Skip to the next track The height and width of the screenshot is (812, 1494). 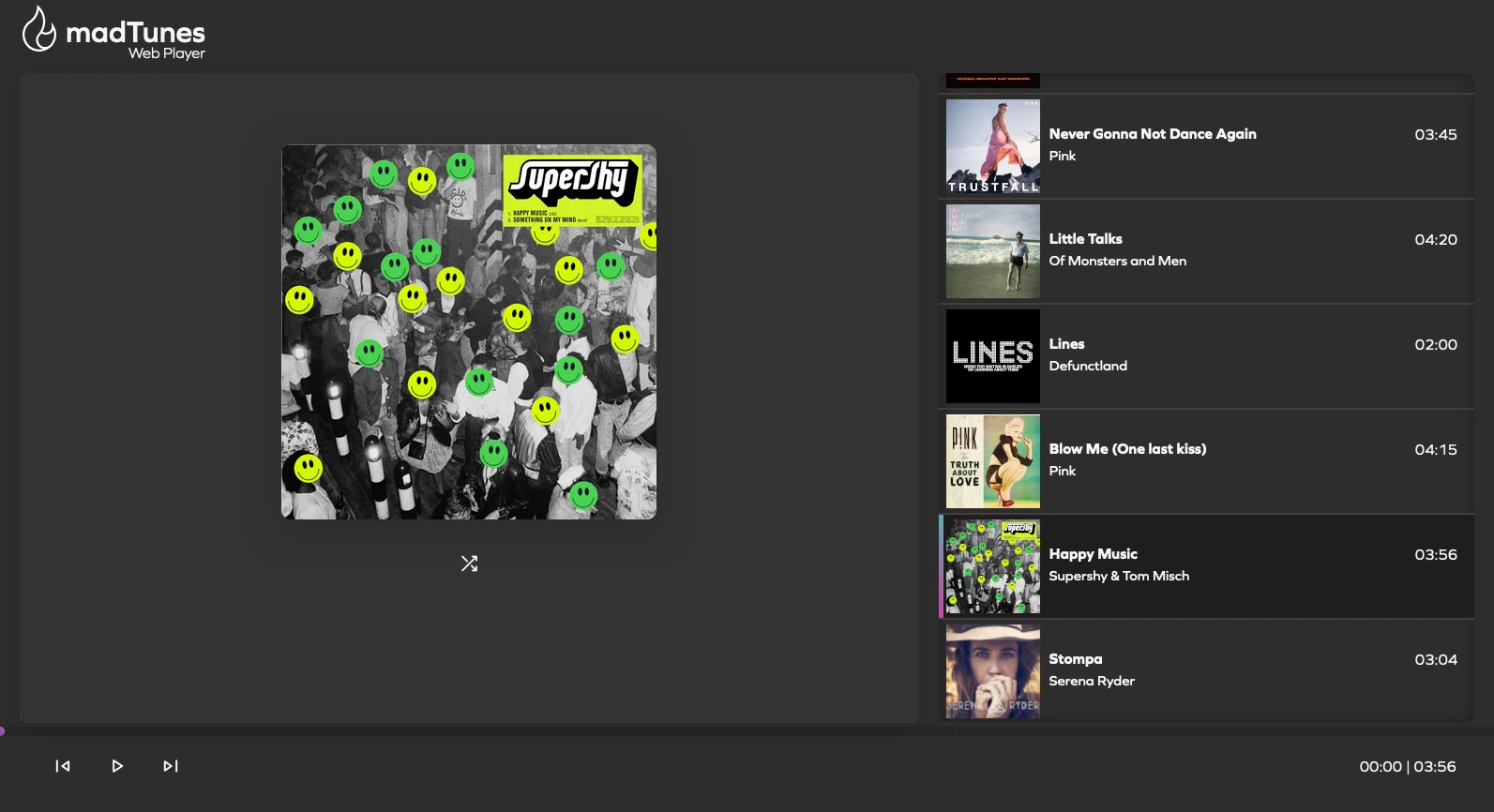click(171, 766)
